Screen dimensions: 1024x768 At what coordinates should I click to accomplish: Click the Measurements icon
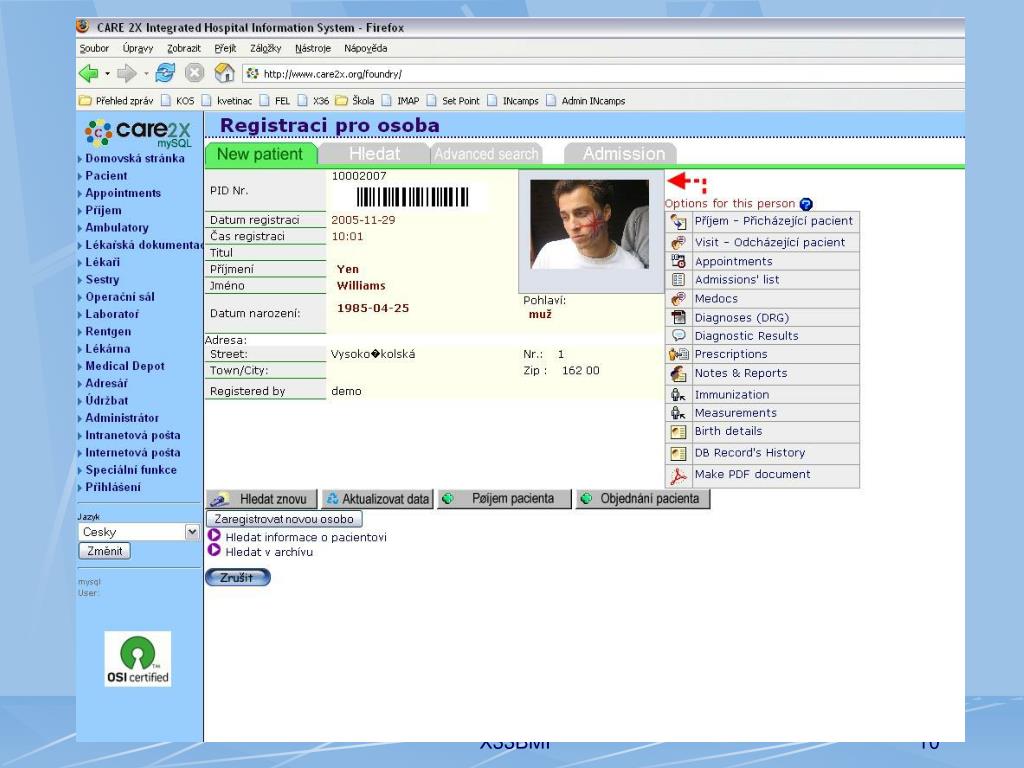pos(679,413)
